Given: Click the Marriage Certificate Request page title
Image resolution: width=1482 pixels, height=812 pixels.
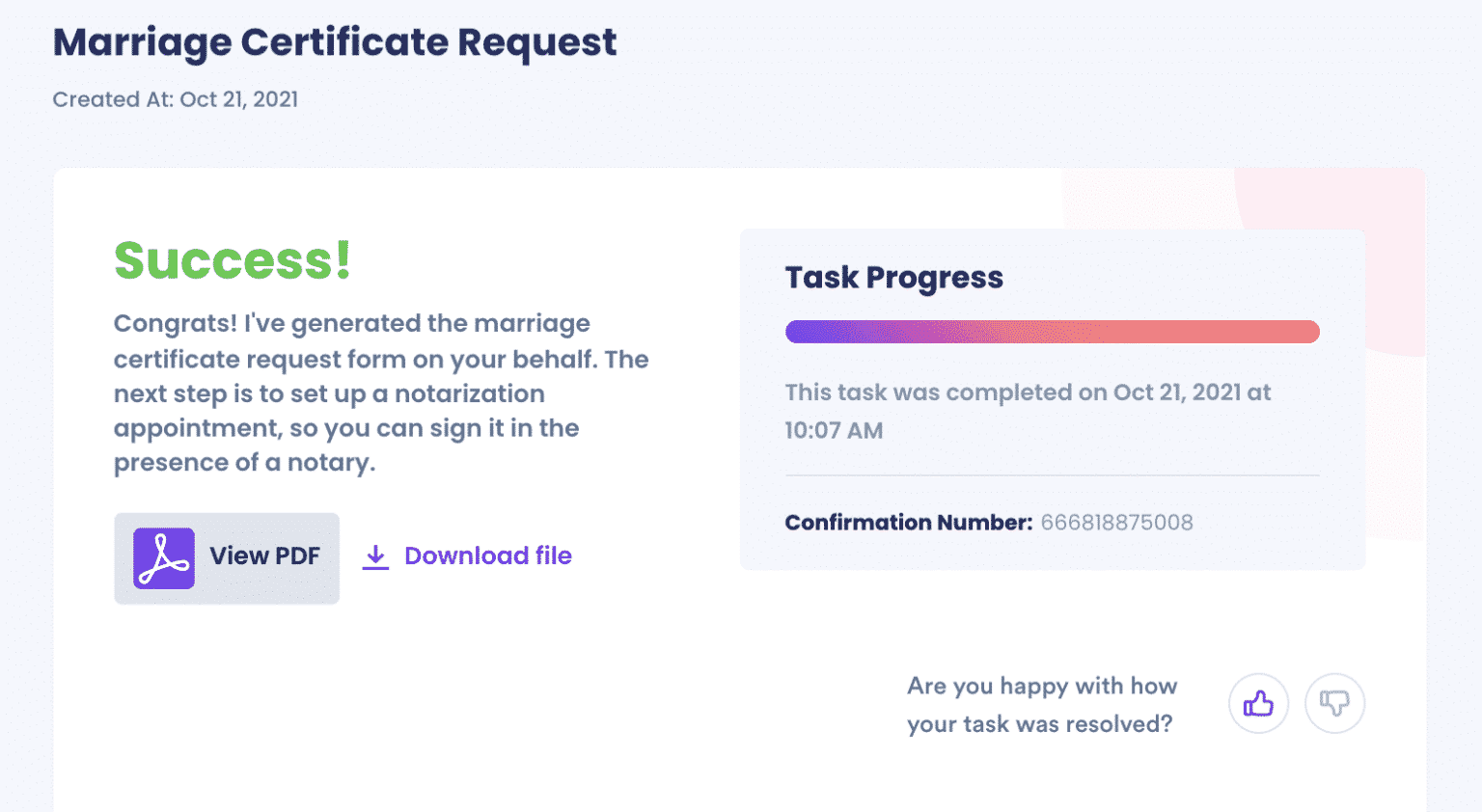Looking at the screenshot, I should (x=335, y=41).
